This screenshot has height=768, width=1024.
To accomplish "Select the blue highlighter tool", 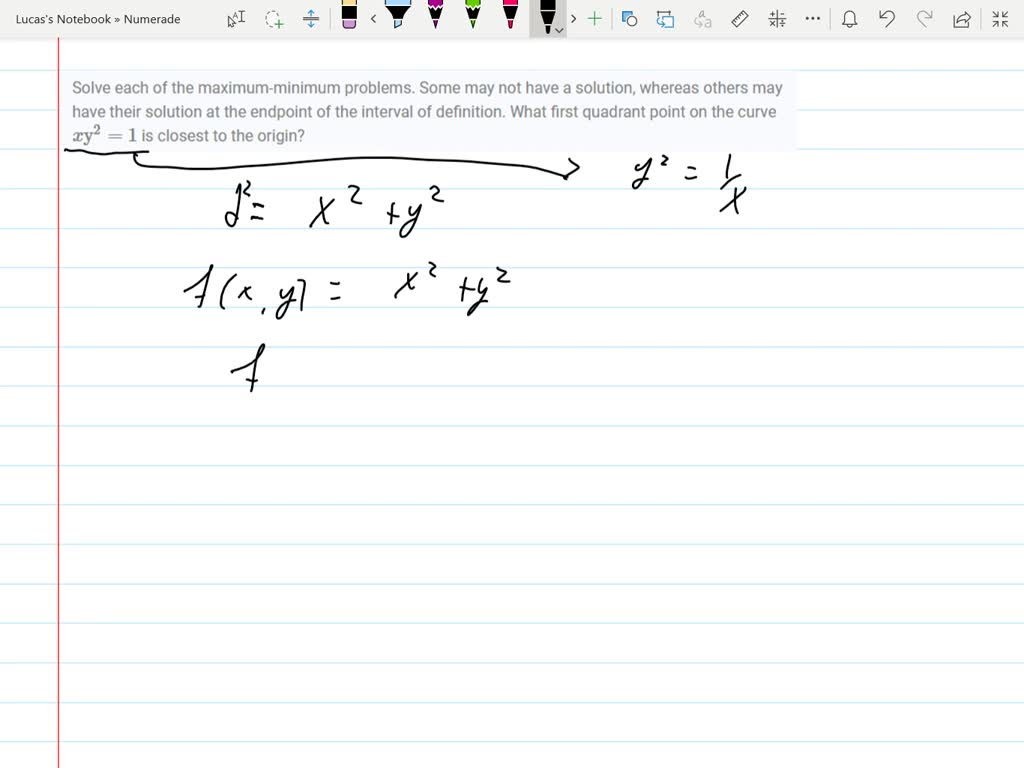I will tap(397, 15).
